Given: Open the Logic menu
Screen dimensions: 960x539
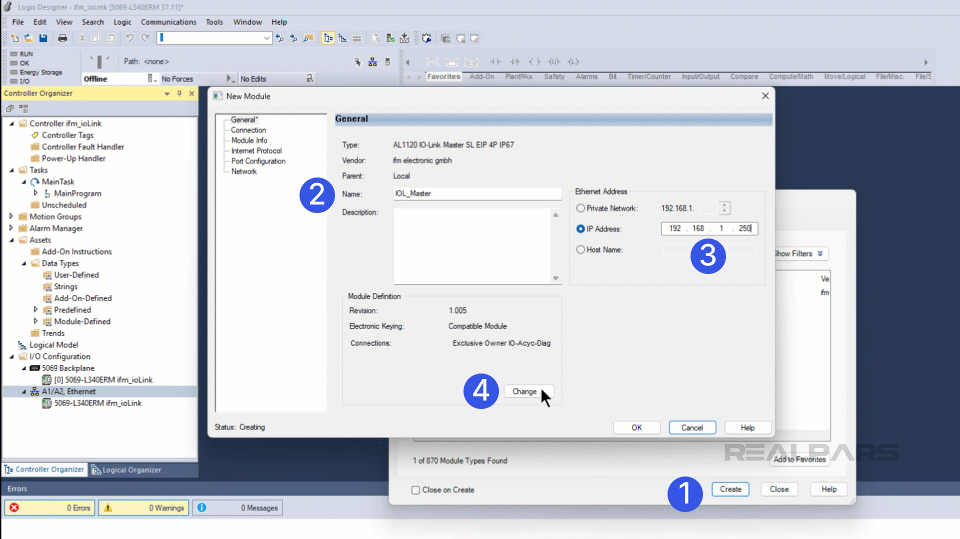Looking at the screenshot, I should point(122,22).
